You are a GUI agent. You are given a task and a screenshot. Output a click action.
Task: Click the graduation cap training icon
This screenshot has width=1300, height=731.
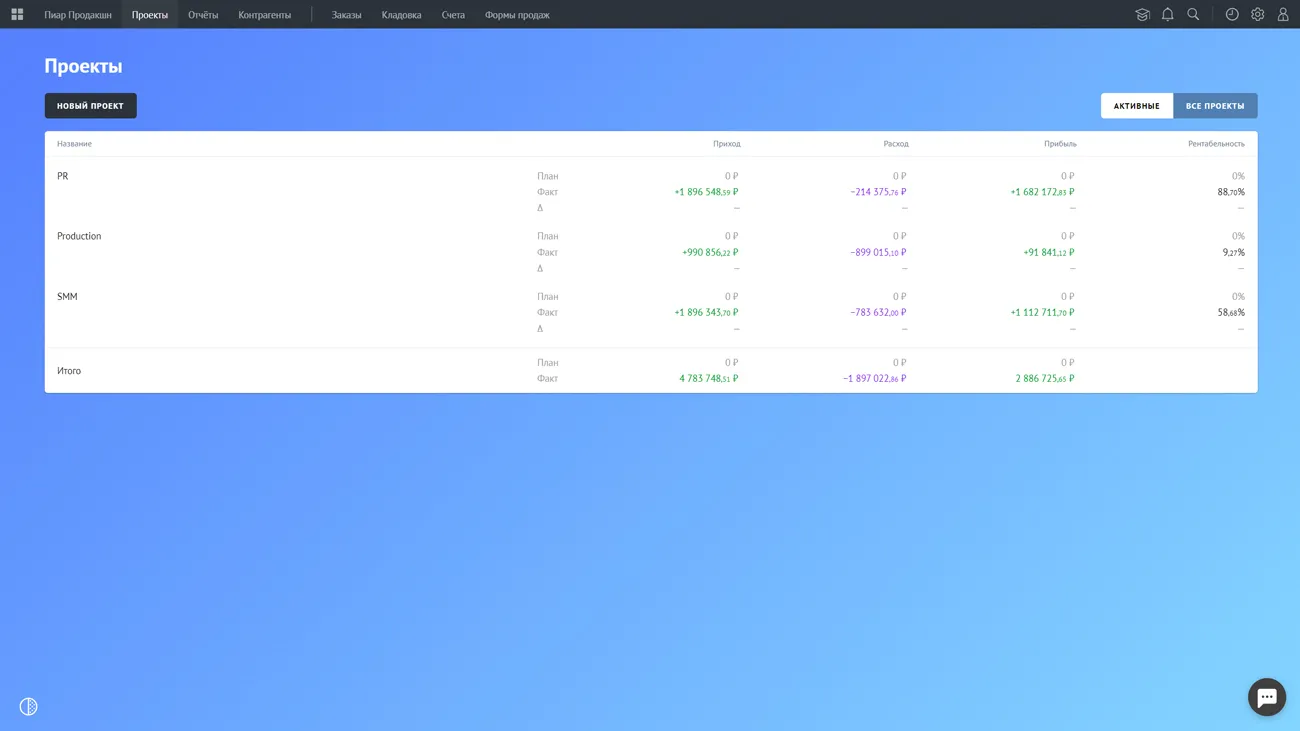[x=1142, y=14]
